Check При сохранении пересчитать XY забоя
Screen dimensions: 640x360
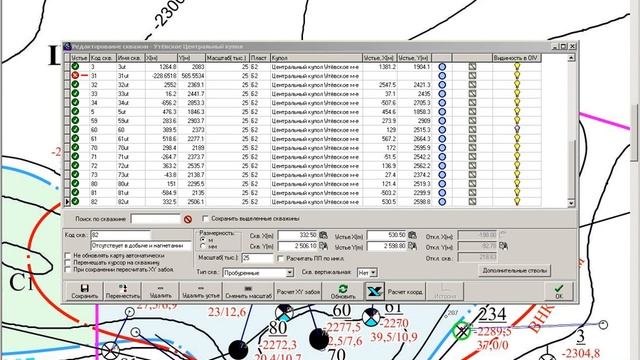68,269
